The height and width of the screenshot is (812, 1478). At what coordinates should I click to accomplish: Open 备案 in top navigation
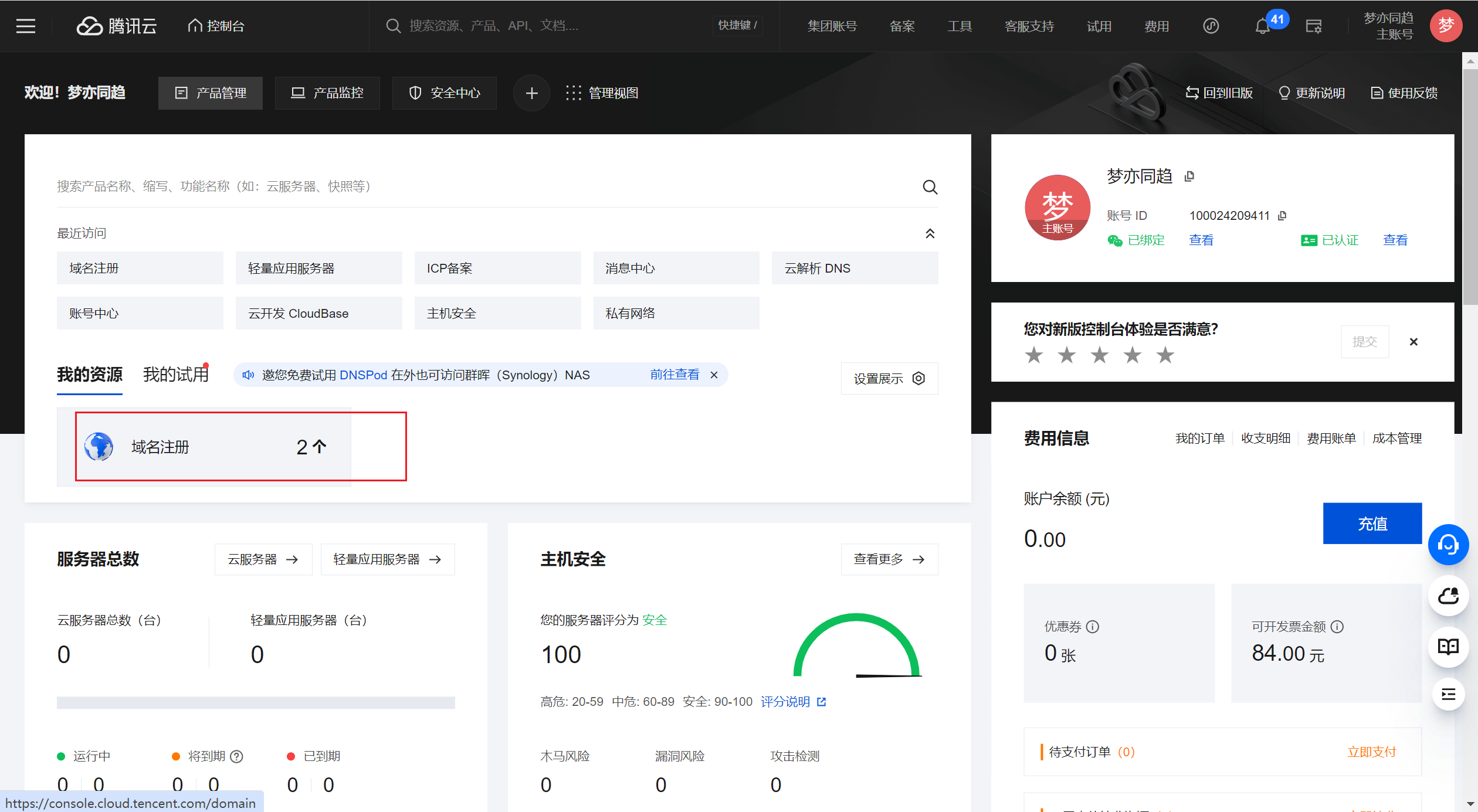pos(902,26)
